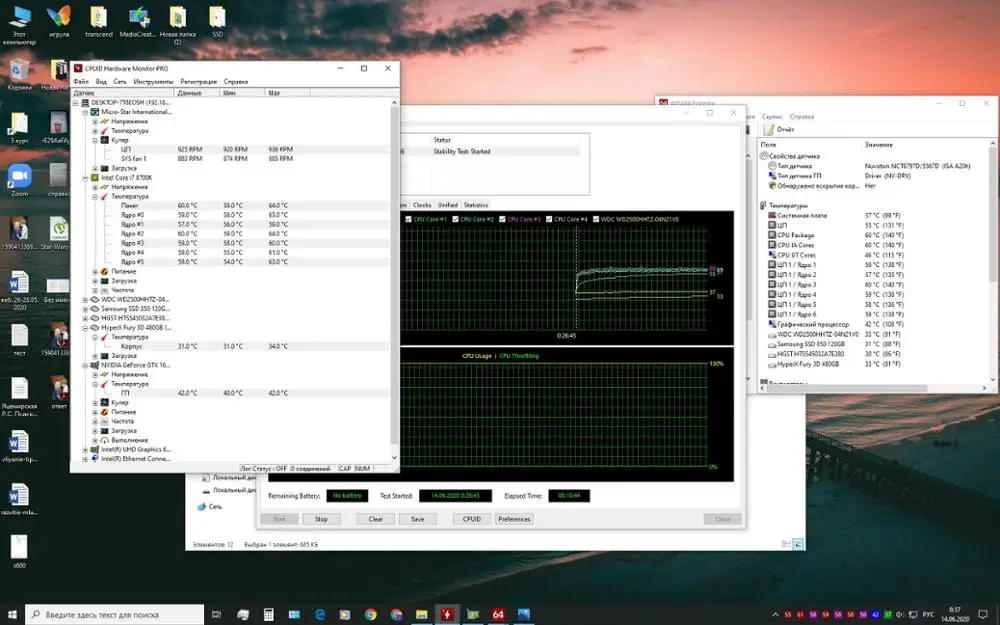Image resolution: width=1000 pixels, height=625 pixels.
Task: Collapse the NVIDIA GeForce GTX node
Action: (87, 365)
